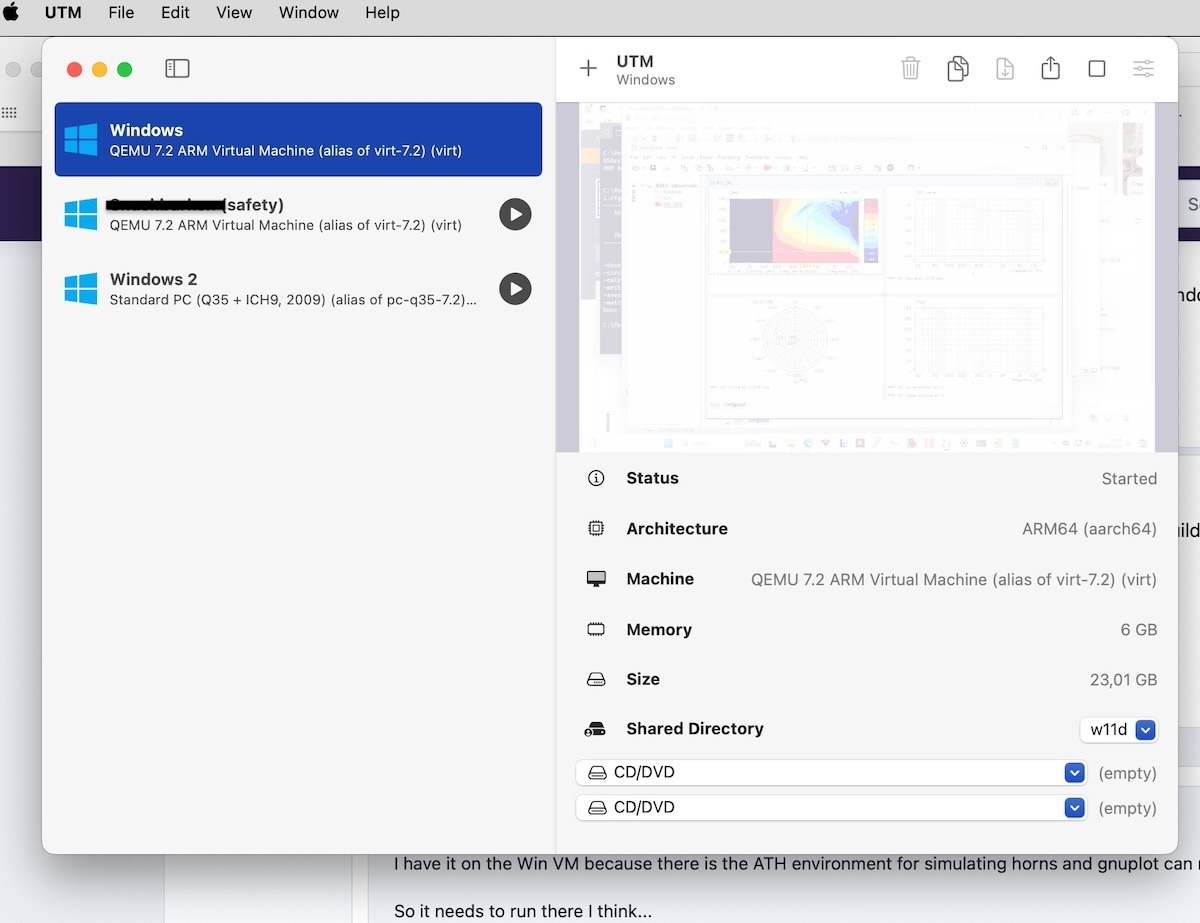Open the File menu
The image size is (1200, 923).
click(x=121, y=13)
